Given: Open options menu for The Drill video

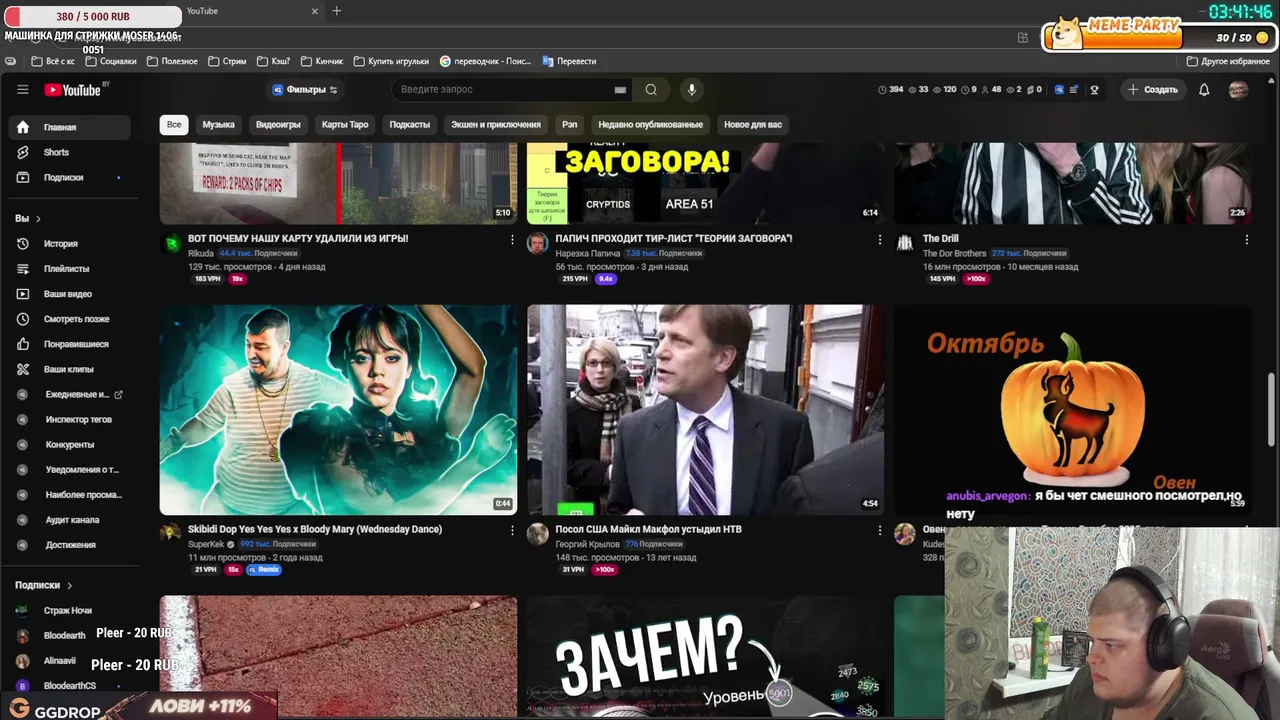Looking at the screenshot, I should tap(1246, 240).
